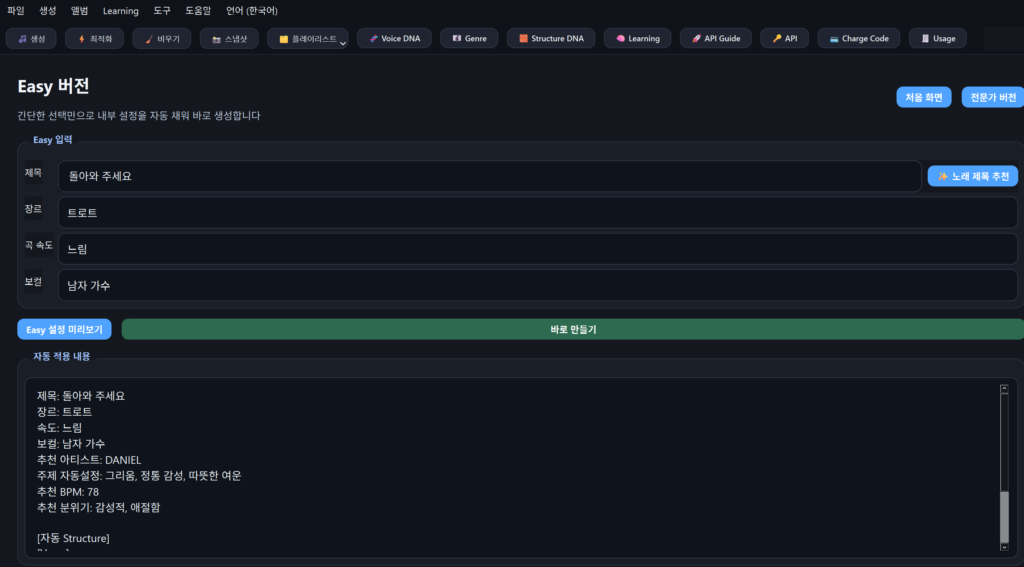Image resolution: width=1024 pixels, height=567 pixels.
Task: Click the preview scrollbar up arrow
Action: 1004,389
